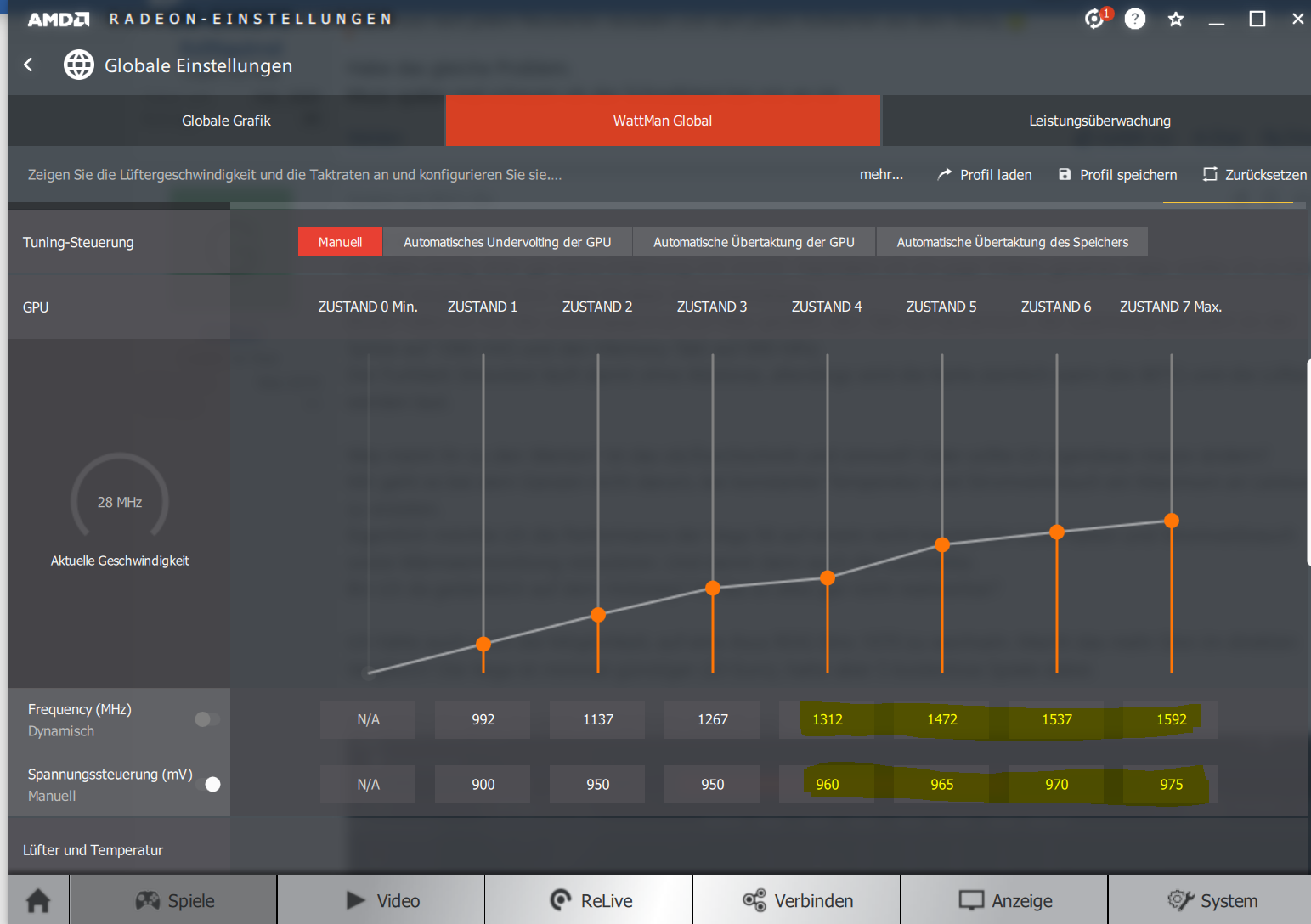Click the frequency field showing 1137
The image size is (1311, 924).
597,719
